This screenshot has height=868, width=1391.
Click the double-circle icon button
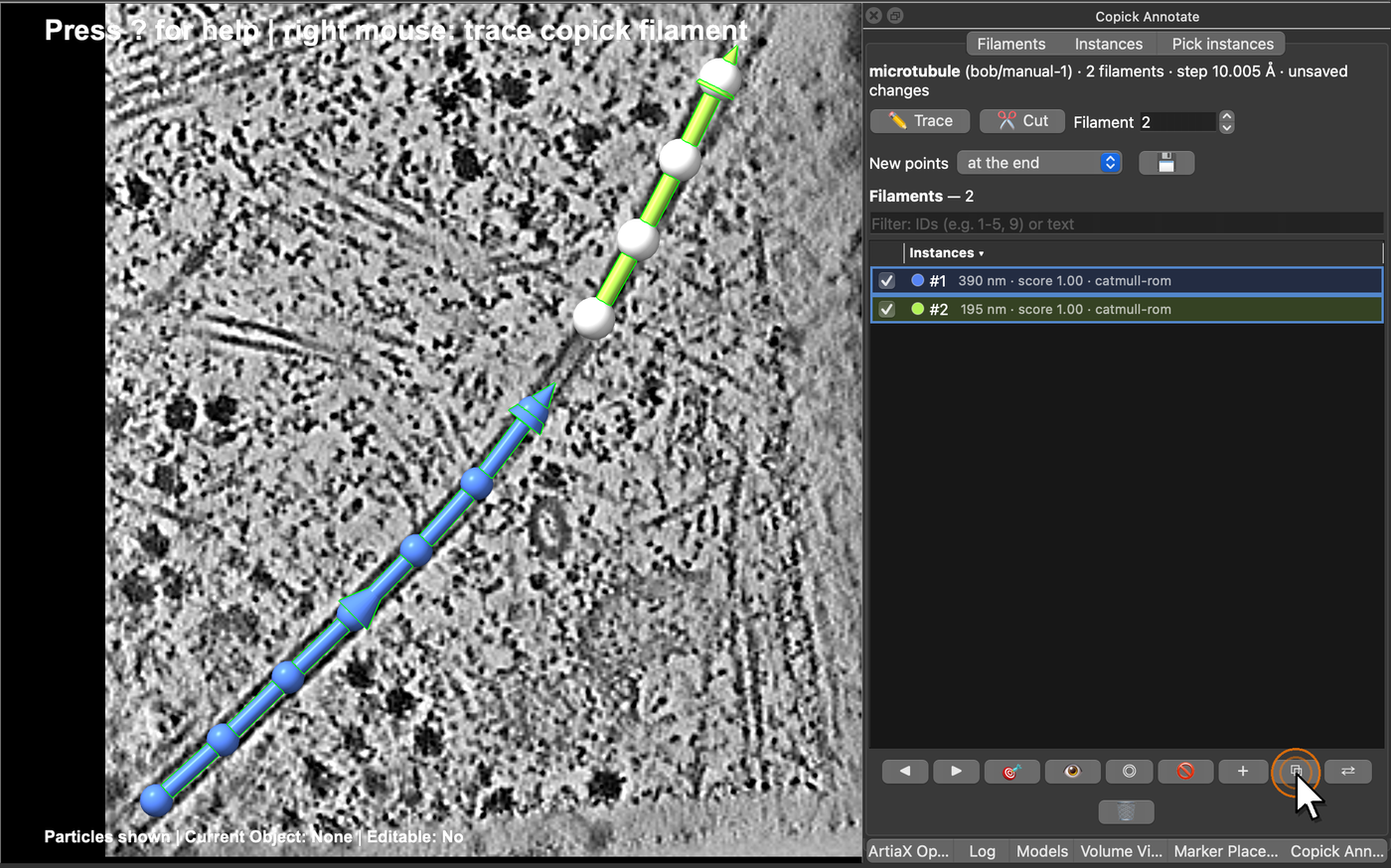point(1130,771)
